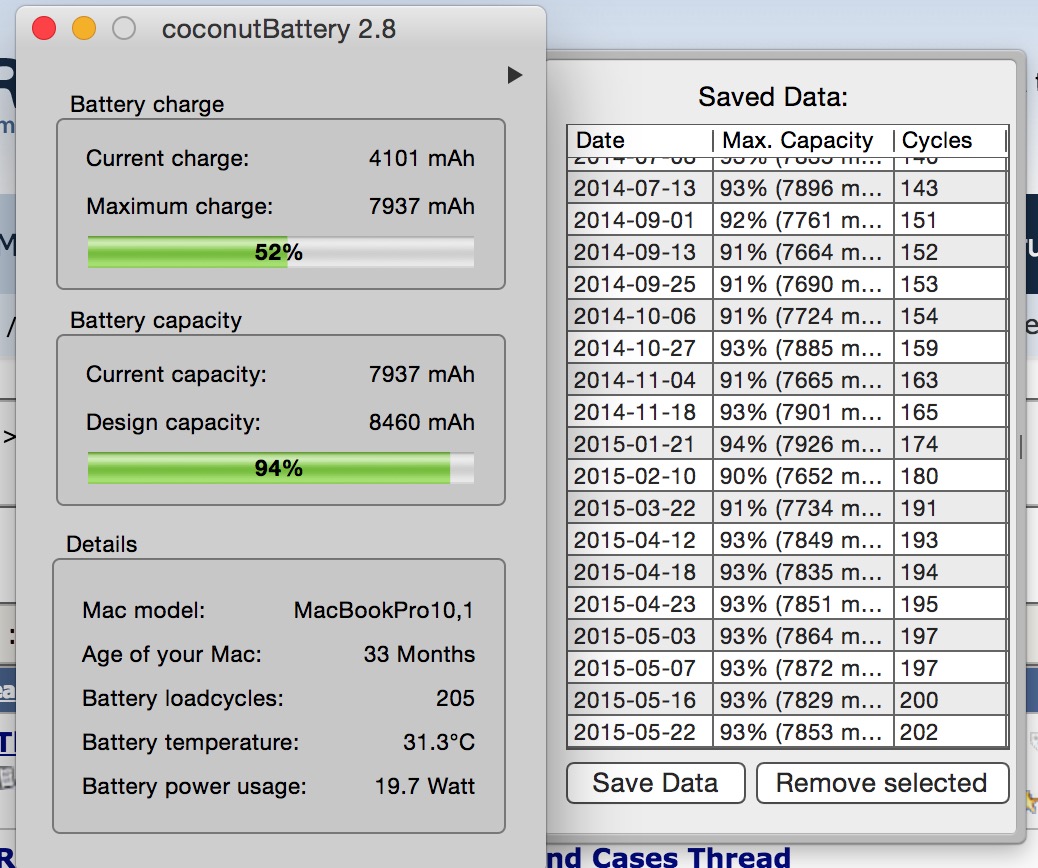
Task: Select the 2015-04-12 saved data row
Action: (787, 540)
